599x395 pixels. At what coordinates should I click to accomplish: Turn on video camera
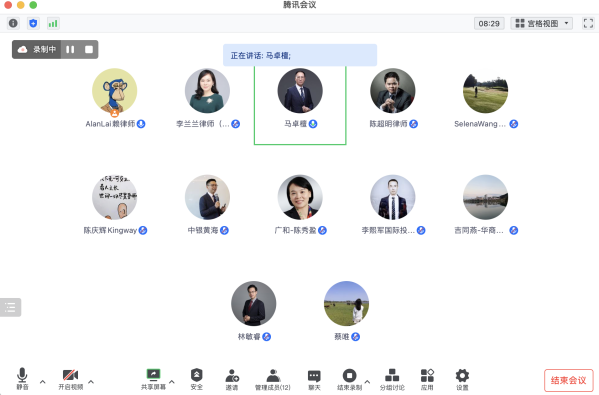(x=71, y=379)
